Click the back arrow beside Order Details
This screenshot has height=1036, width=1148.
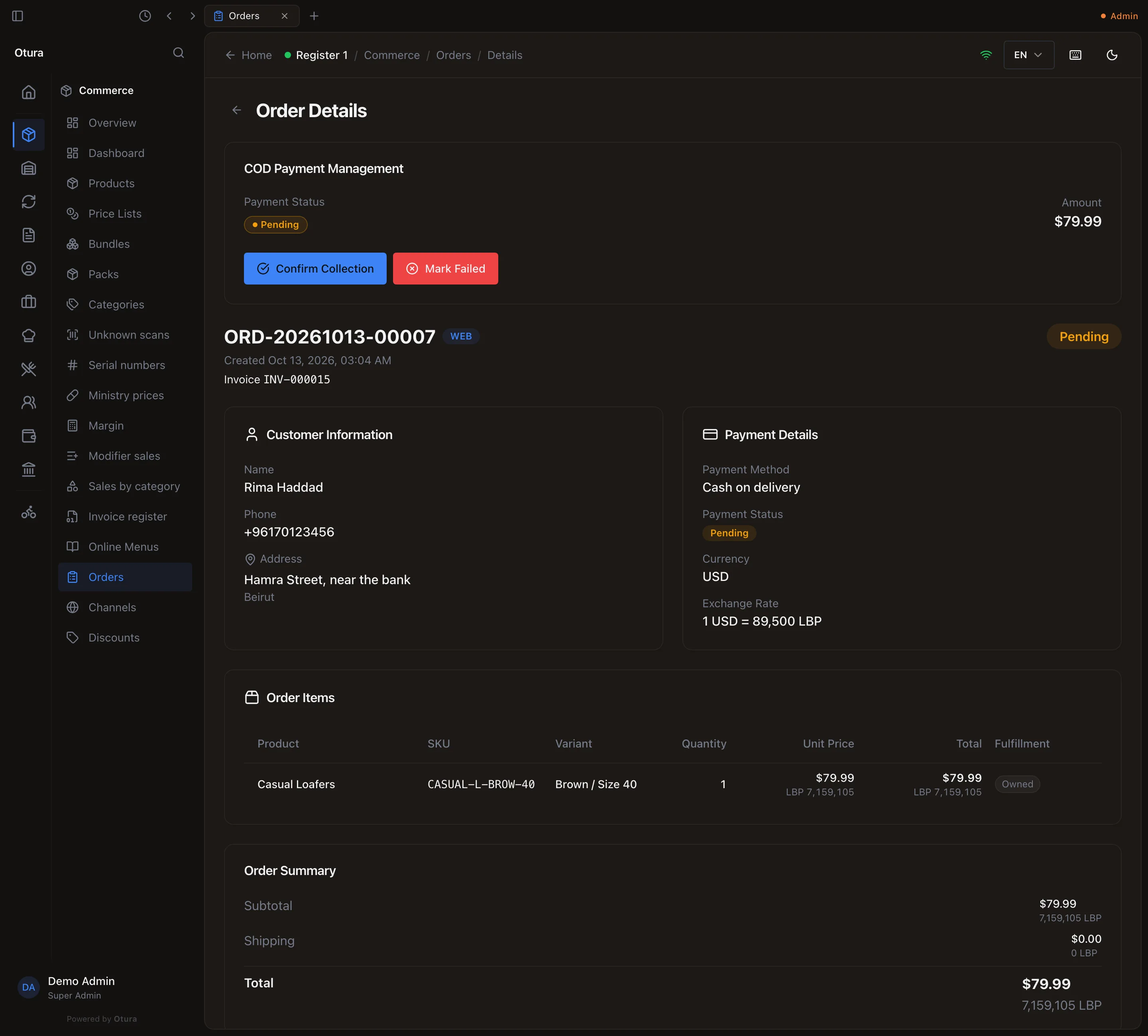tap(237, 110)
